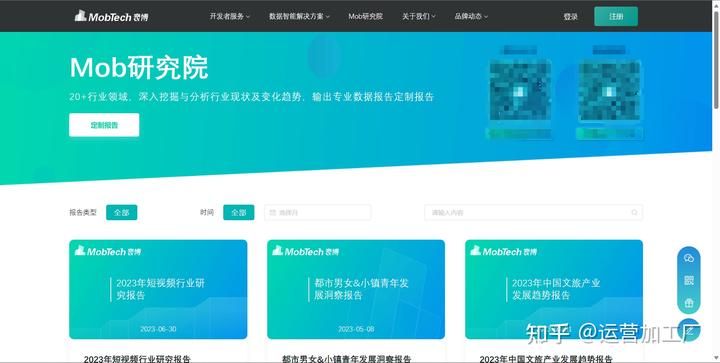720x363 pixels.
Task: Click the calendar icon in month picker
Action: coord(273,212)
